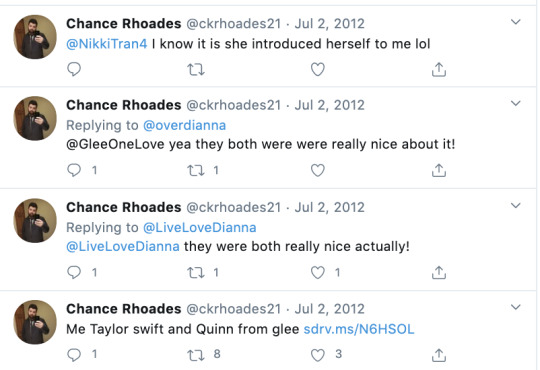Retweet the 'yea they both were' tweet

(x=196, y=171)
